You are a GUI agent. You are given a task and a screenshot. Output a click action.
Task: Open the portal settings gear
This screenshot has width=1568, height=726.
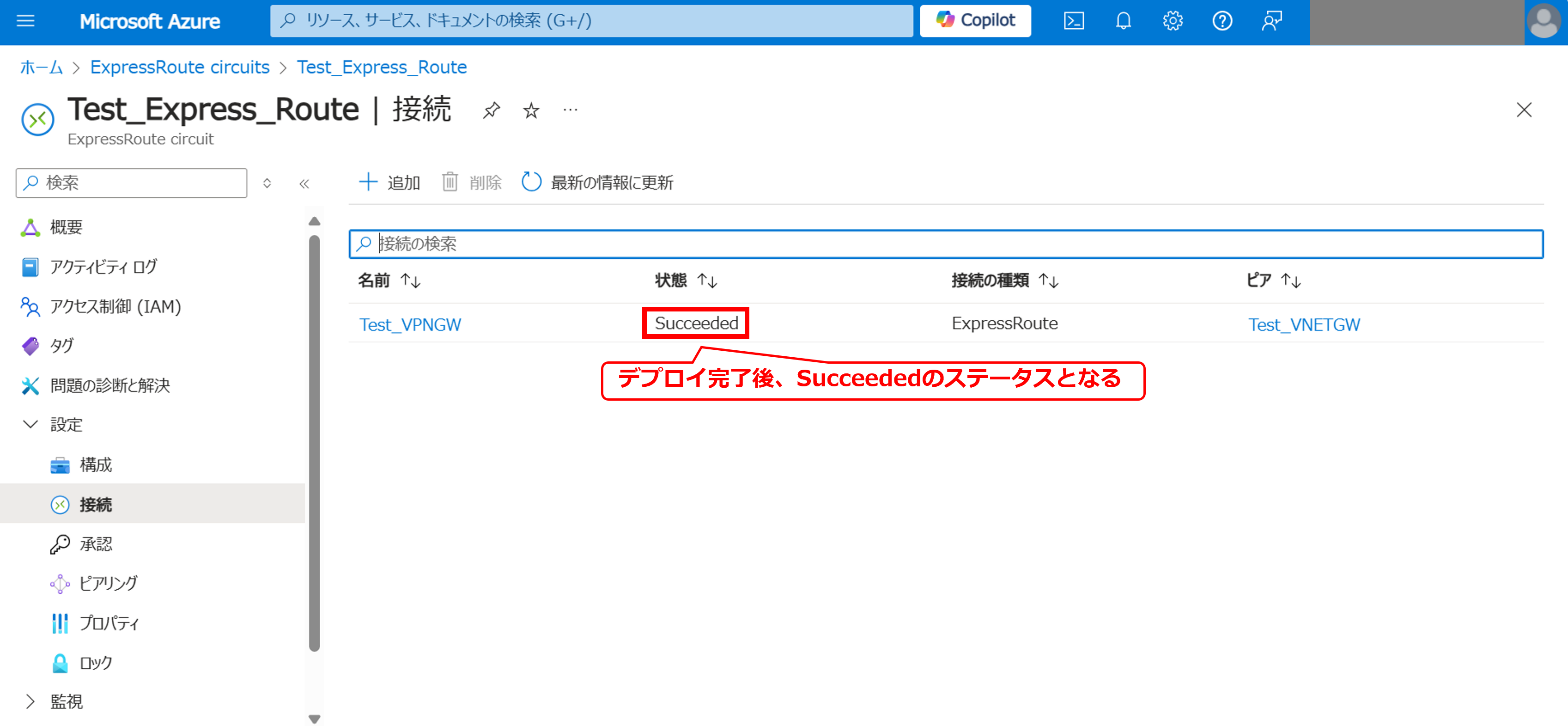(x=1173, y=21)
